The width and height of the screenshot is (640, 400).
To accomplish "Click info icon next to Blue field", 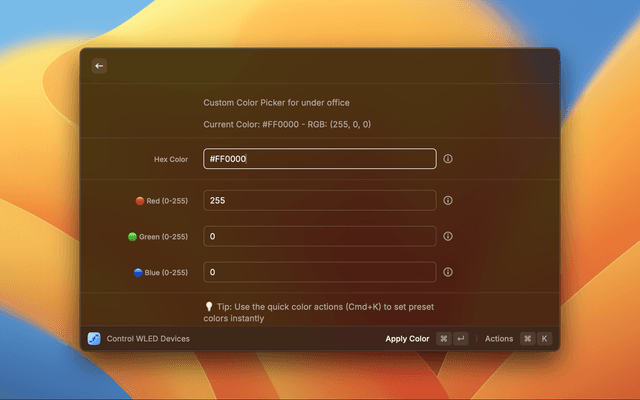I will point(448,272).
